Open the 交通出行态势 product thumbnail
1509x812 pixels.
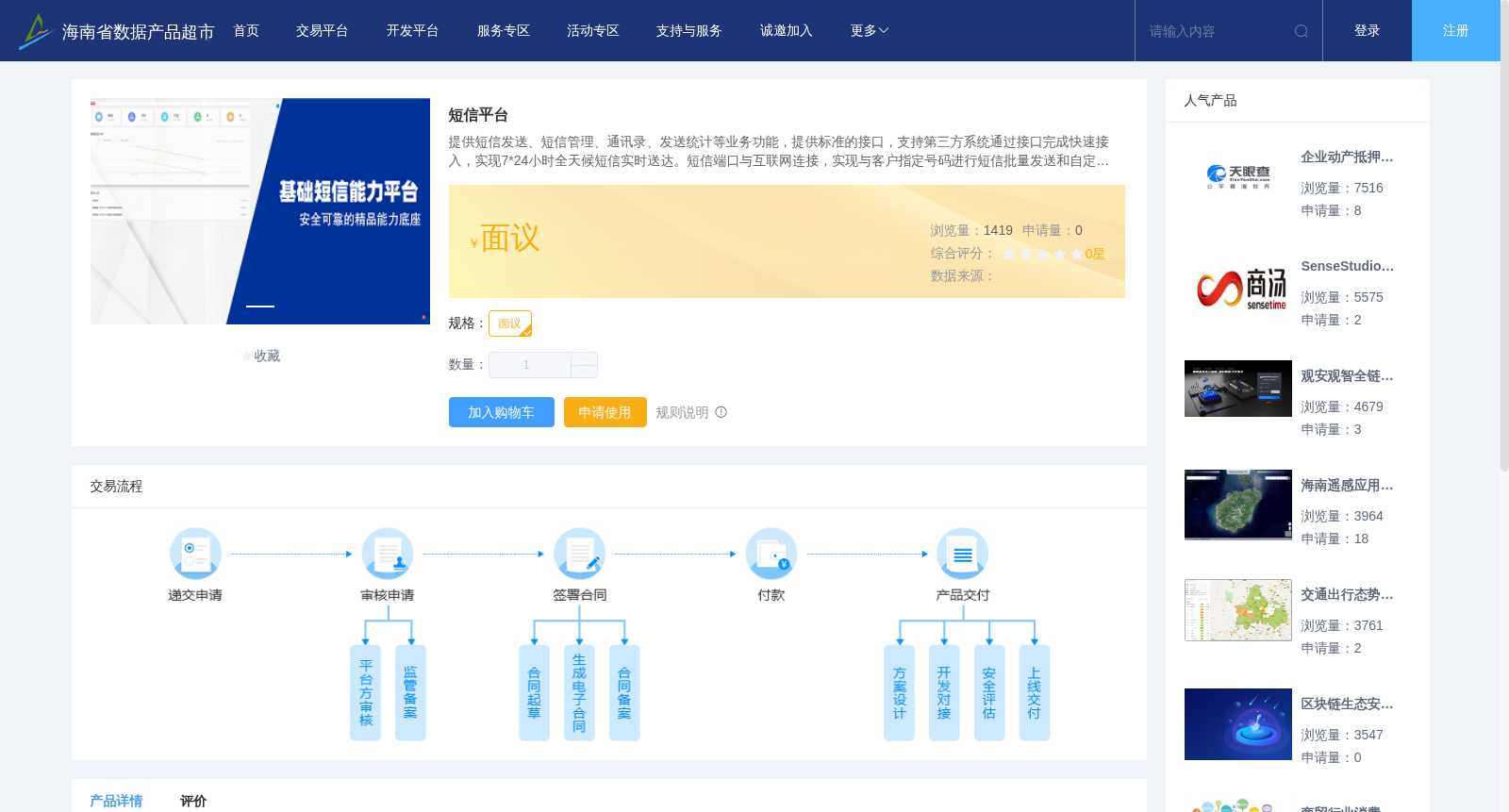point(1238,610)
